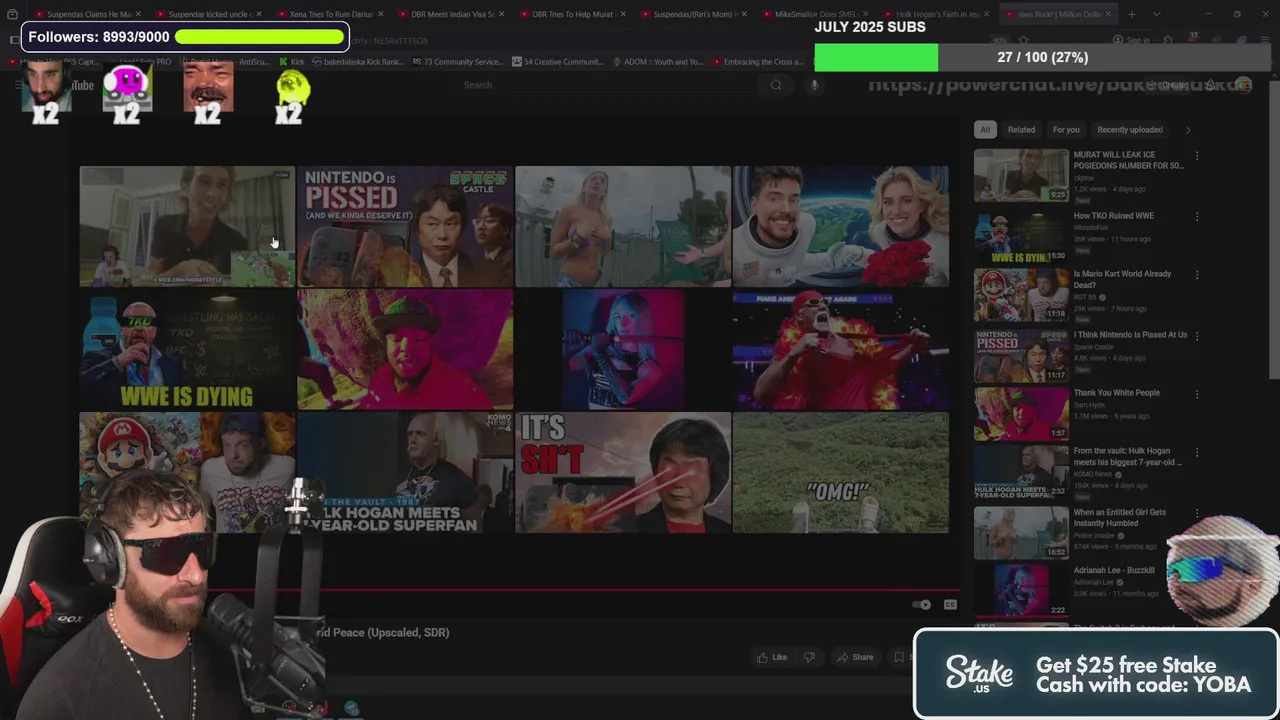
Task: Click the save bookmark icon below video
Action: click(x=898, y=657)
